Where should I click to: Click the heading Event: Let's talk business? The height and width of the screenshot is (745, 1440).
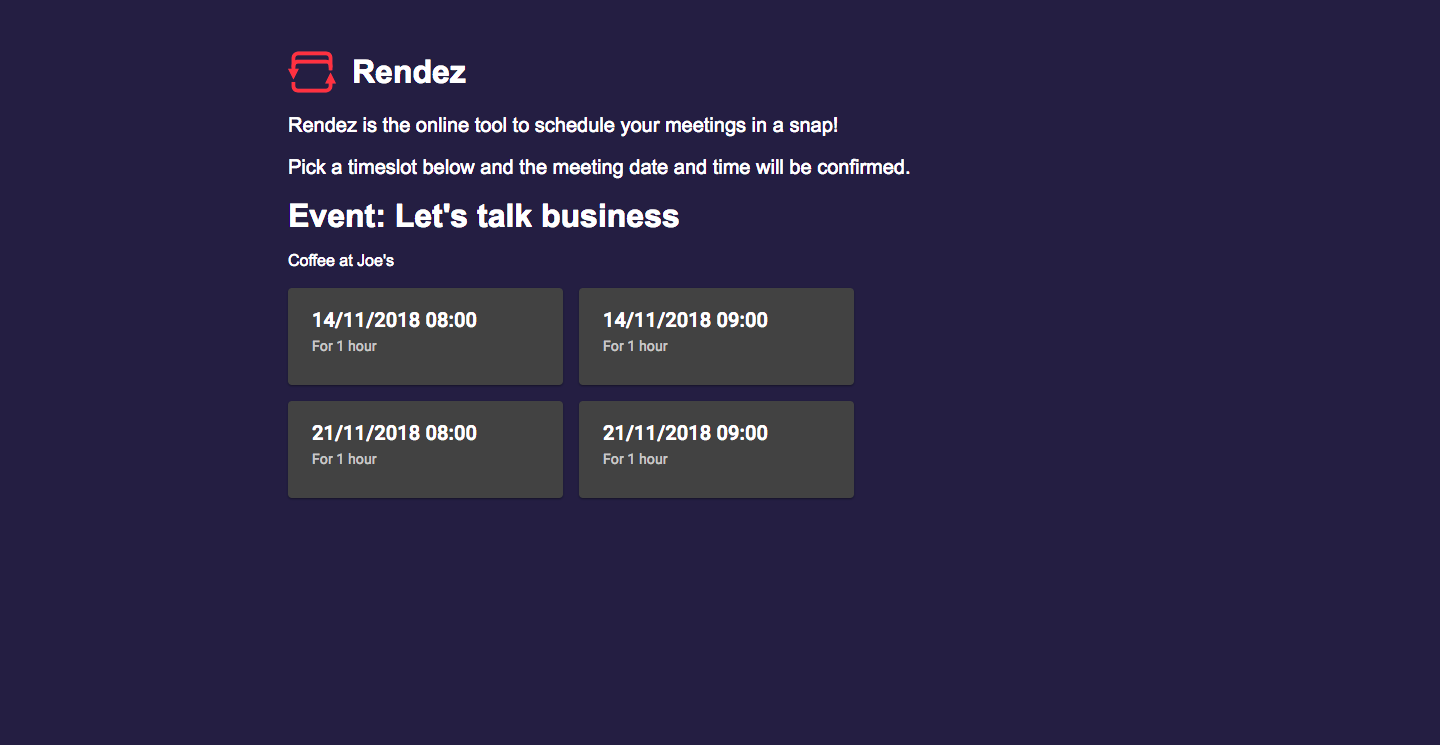click(x=483, y=215)
